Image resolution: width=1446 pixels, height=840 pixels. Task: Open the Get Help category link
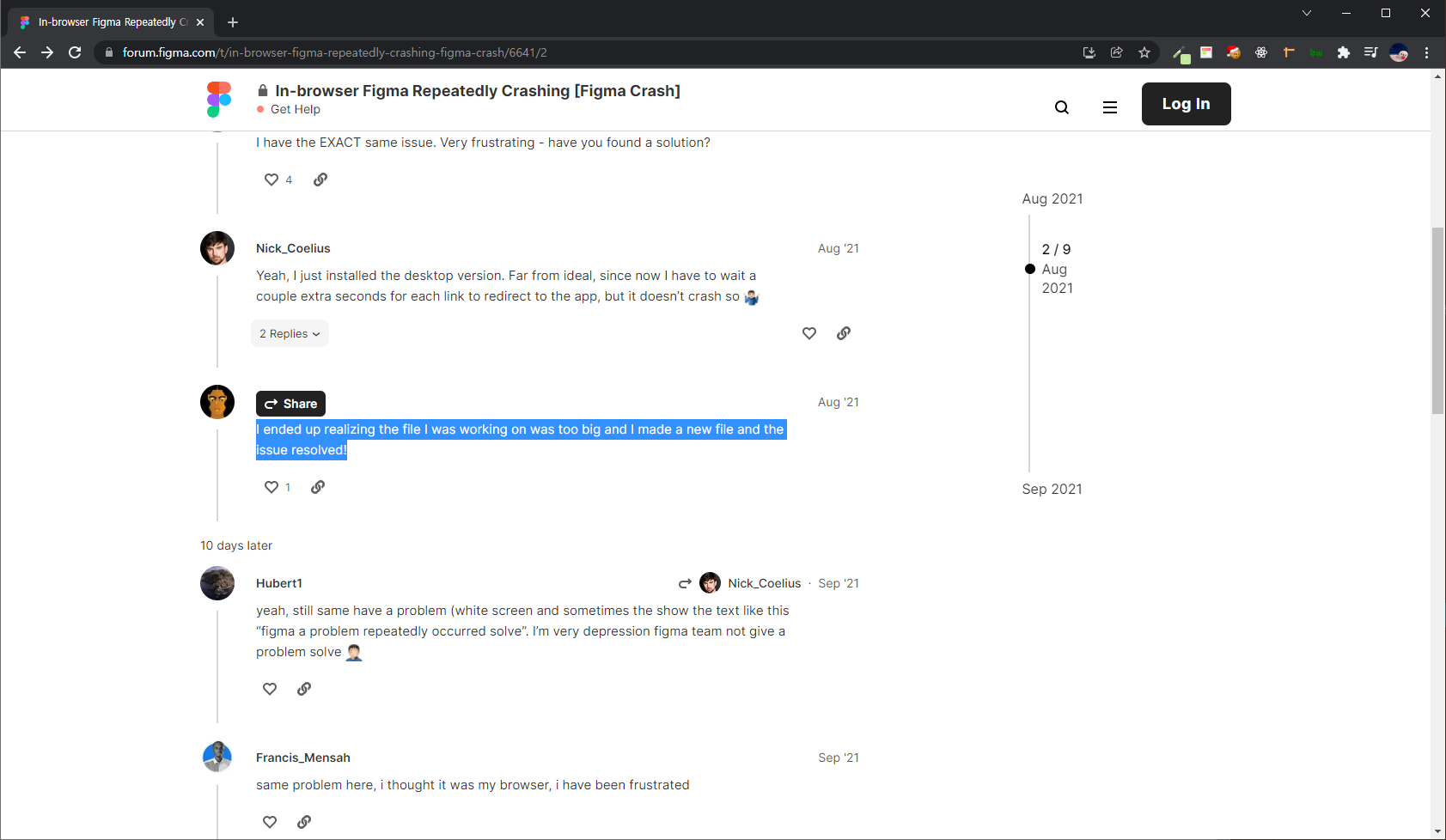pyautogui.click(x=289, y=109)
